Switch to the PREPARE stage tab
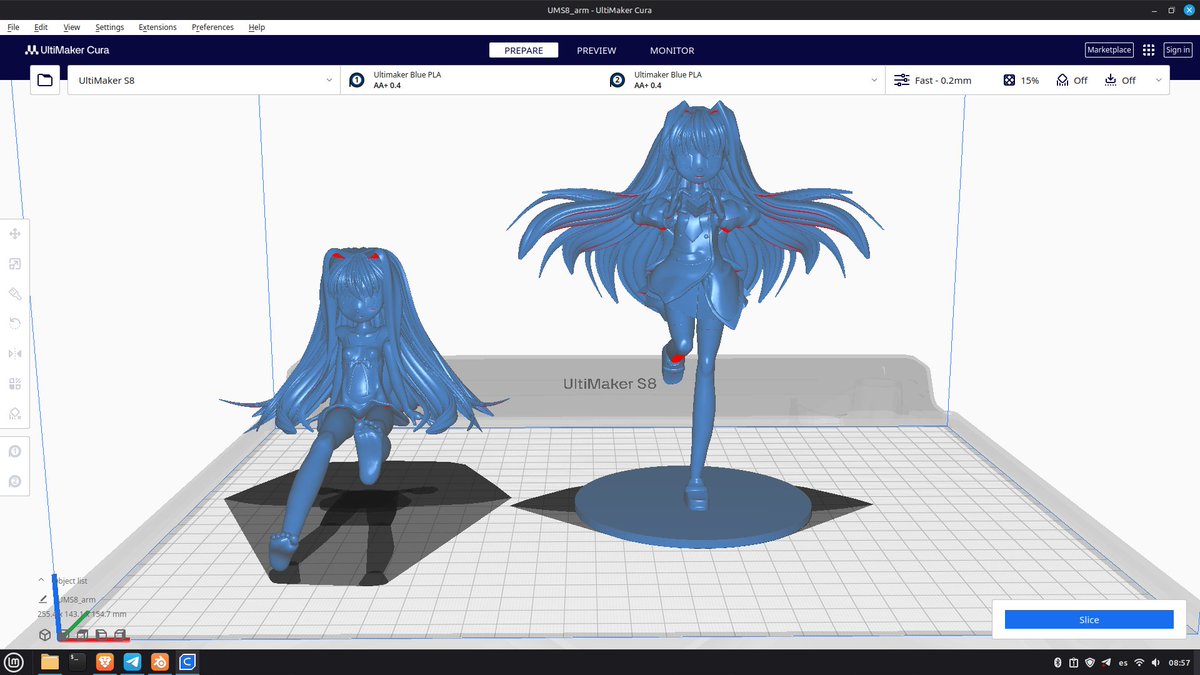Image resolution: width=1200 pixels, height=675 pixels. pyautogui.click(x=524, y=50)
